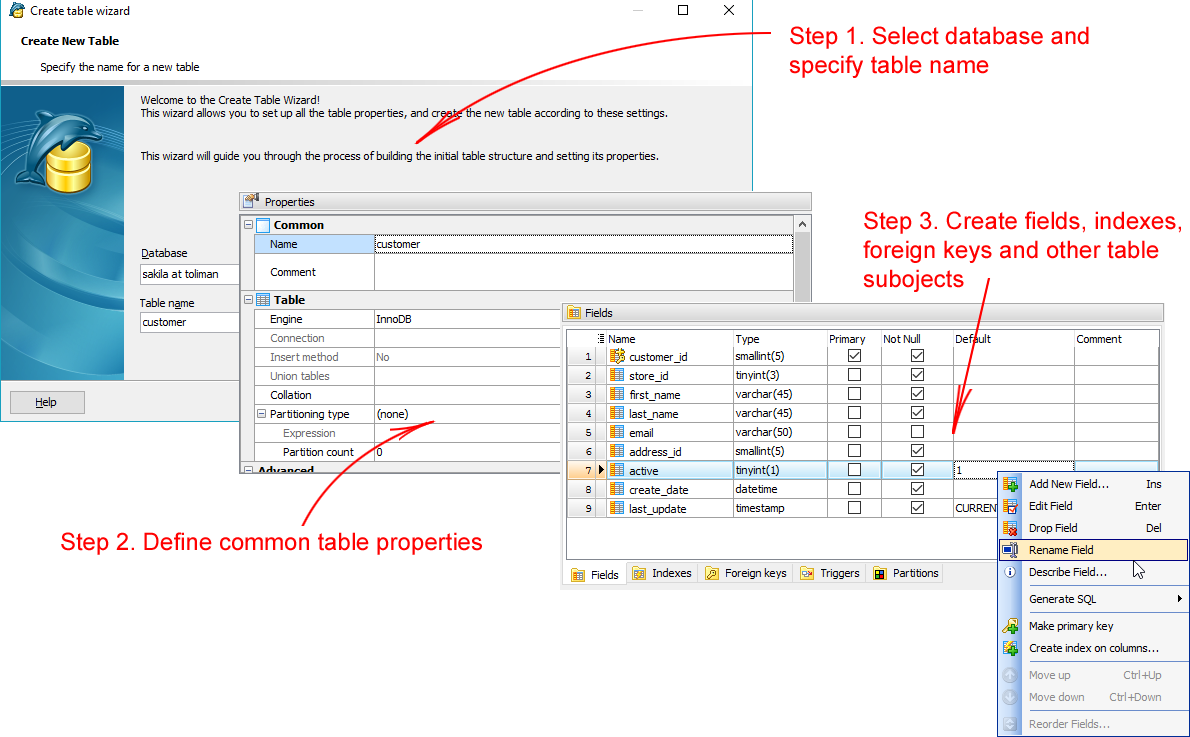This screenshot has height=737, width=1190.
Task: Click the Drop Field icon in context menu
Action: coord(1010,528)
